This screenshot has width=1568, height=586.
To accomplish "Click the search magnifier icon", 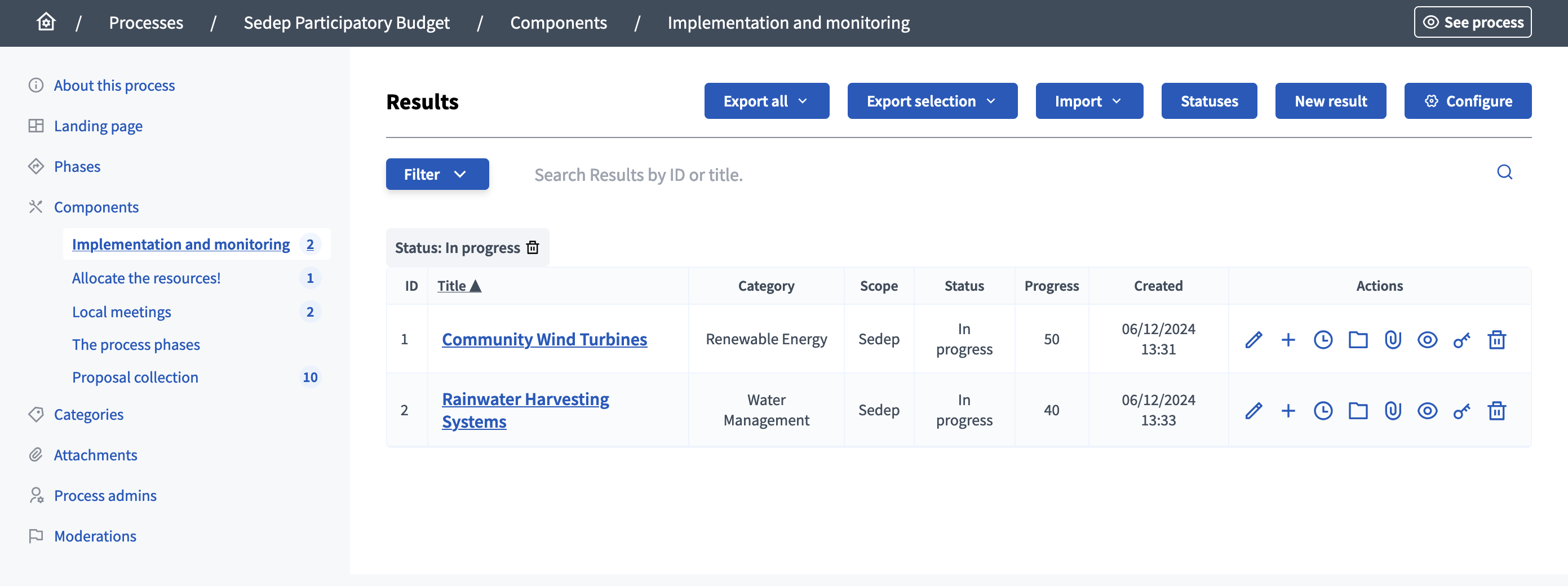I will (1504, 173).
